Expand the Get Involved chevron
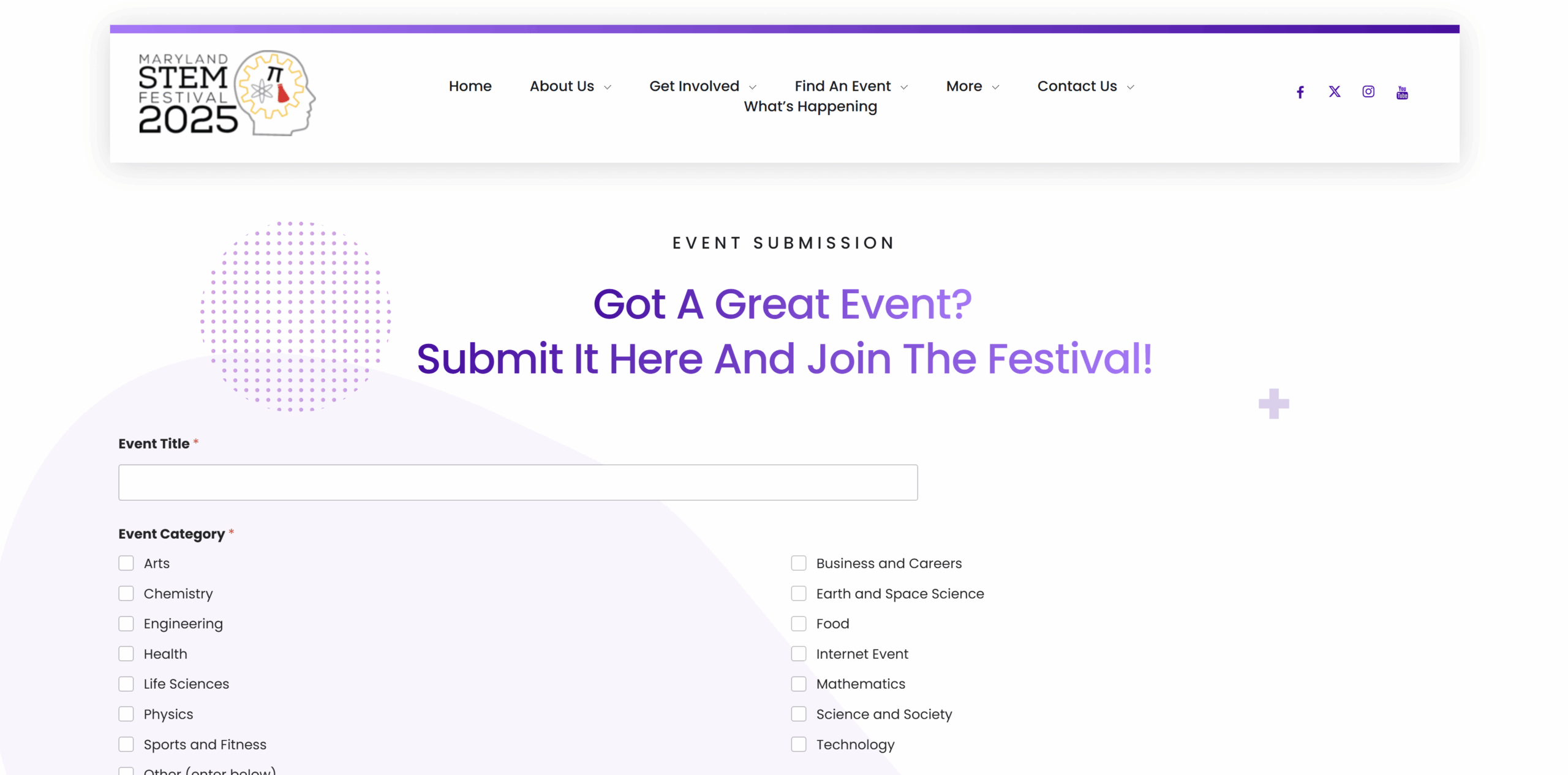The image size is (1568, 775). click(752, 87)
